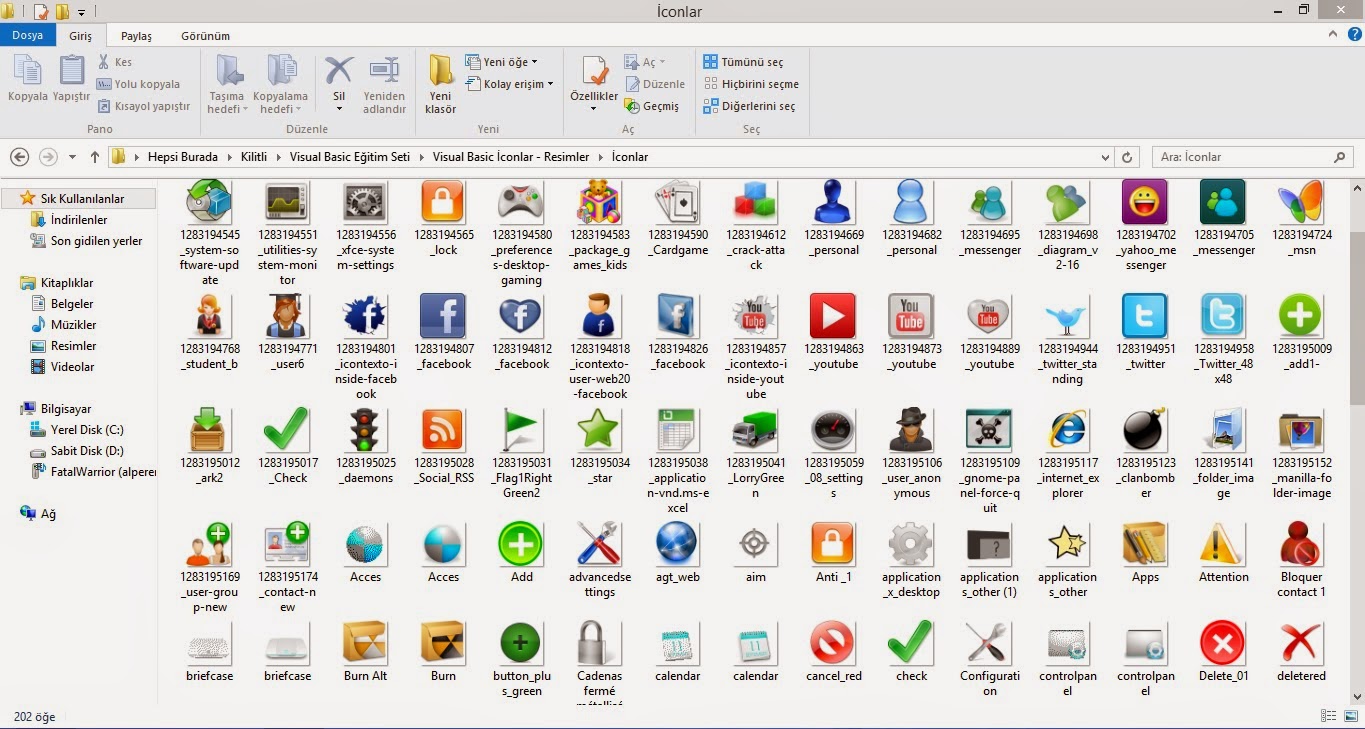Click Yeniden adlandır rename button

[384, 84]
